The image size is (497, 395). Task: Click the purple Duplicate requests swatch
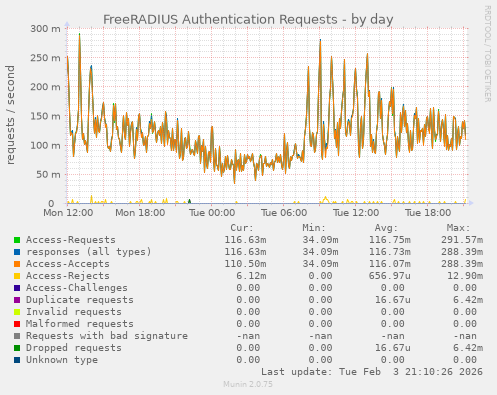(17, 300)
